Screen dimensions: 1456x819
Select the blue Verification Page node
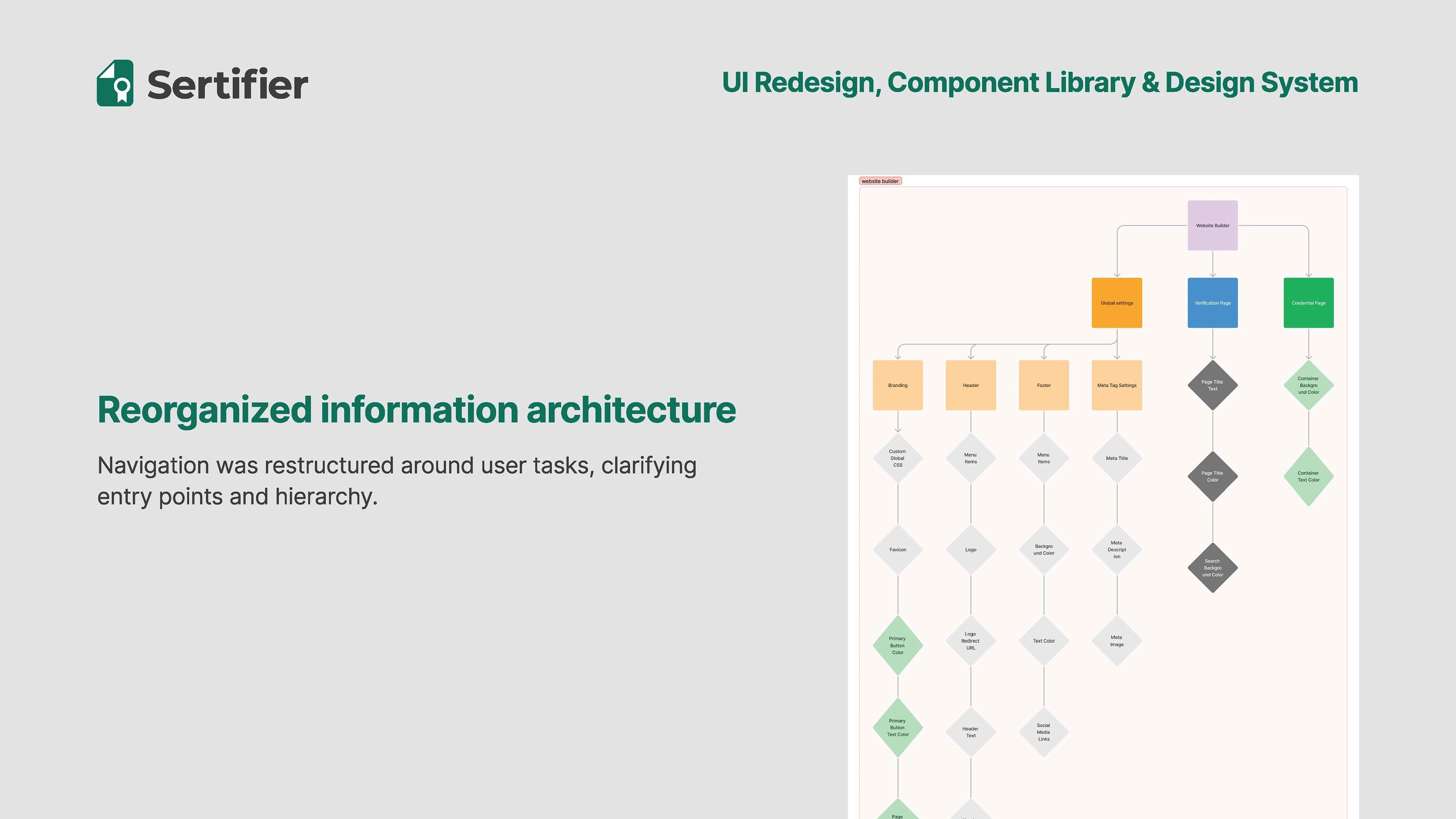pyautogui.click(x=1213, y=303)
